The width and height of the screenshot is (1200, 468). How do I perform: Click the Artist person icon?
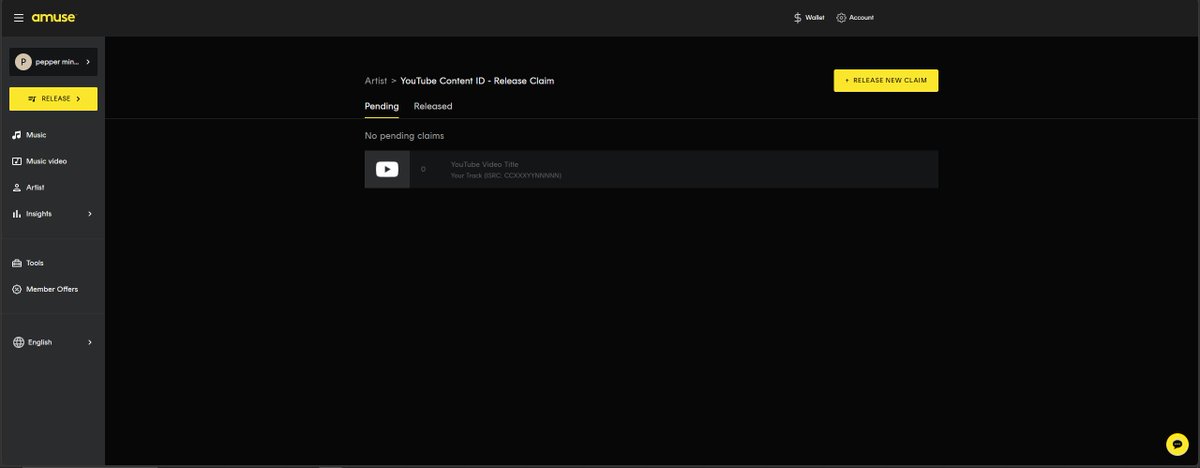point(17,187)
